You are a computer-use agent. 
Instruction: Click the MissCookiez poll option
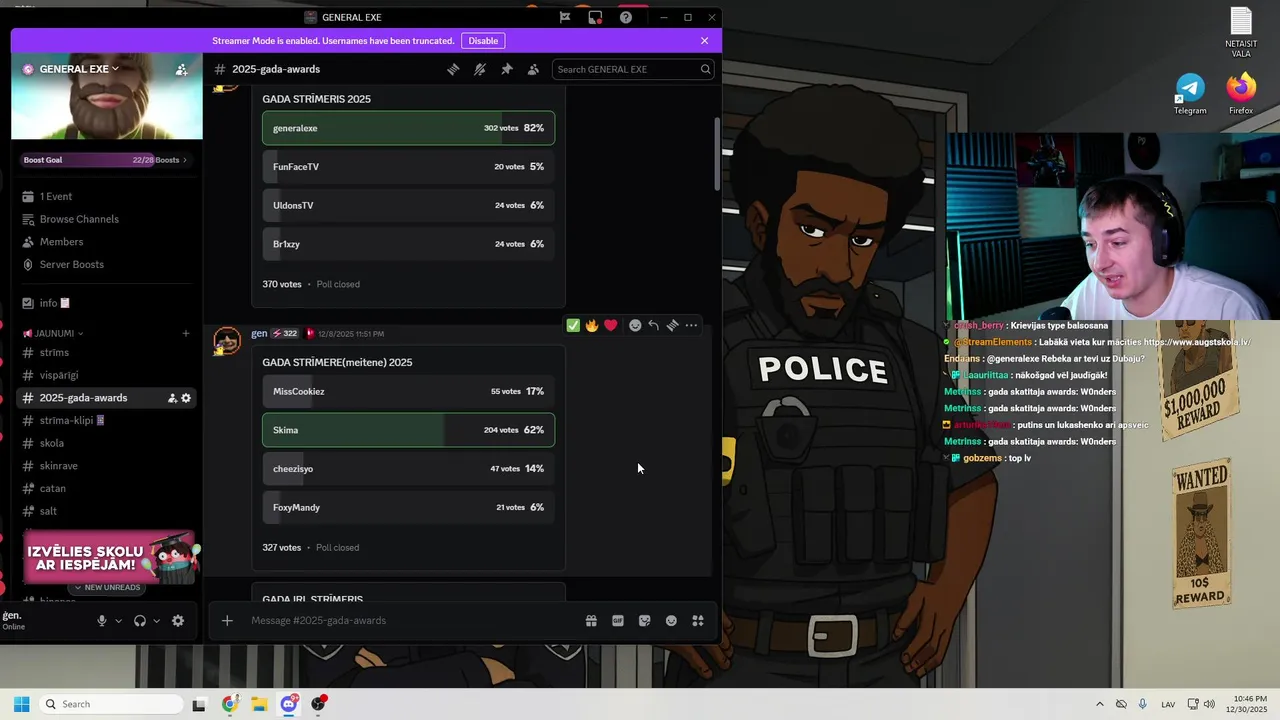pyautogui.click(x=408, y=391)
